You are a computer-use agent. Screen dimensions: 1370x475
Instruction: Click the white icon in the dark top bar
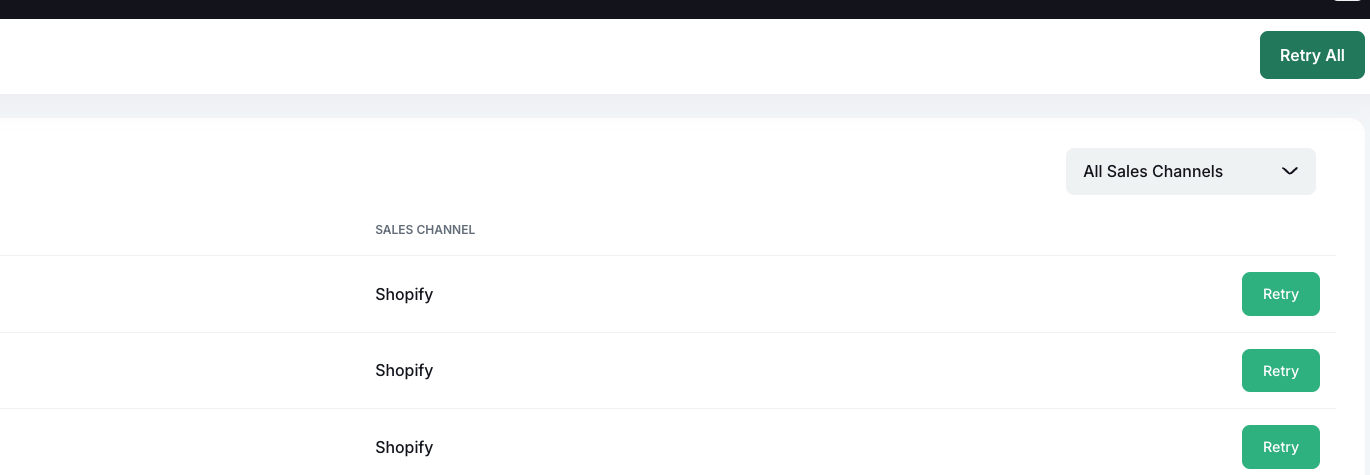[1346, 2]
